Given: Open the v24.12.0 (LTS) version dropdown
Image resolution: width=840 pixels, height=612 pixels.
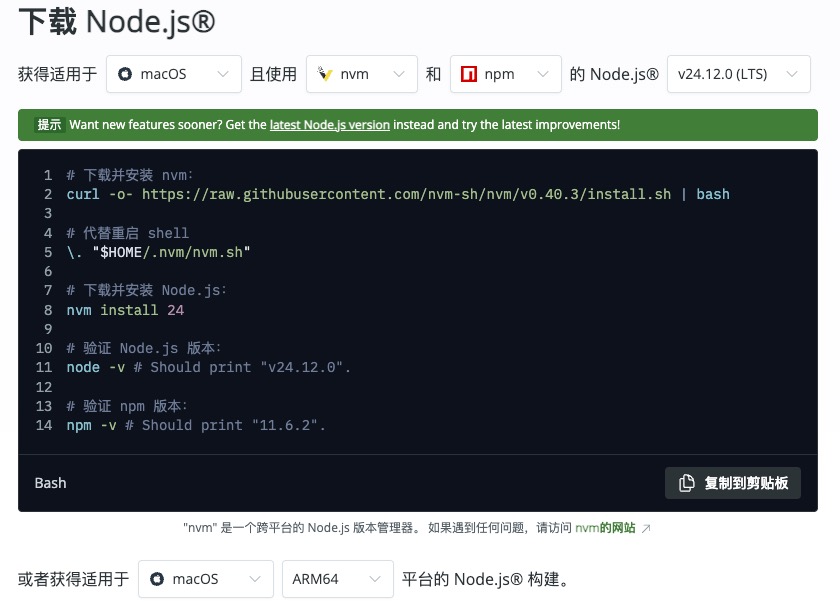Looking at the screenshot, I should tap(739, 74).
